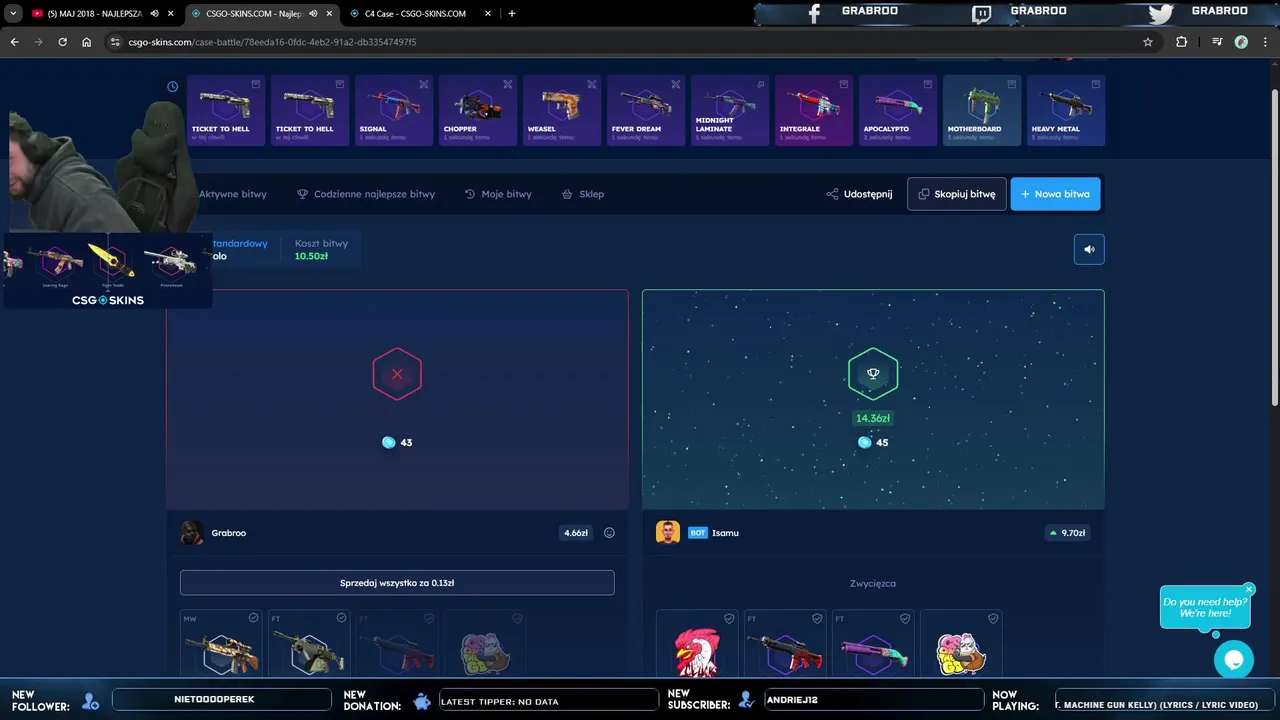The height and width of the screenshot is (720, 1280).
Task: Click the clock icon beside recent drops
Action: pos(172,87)
